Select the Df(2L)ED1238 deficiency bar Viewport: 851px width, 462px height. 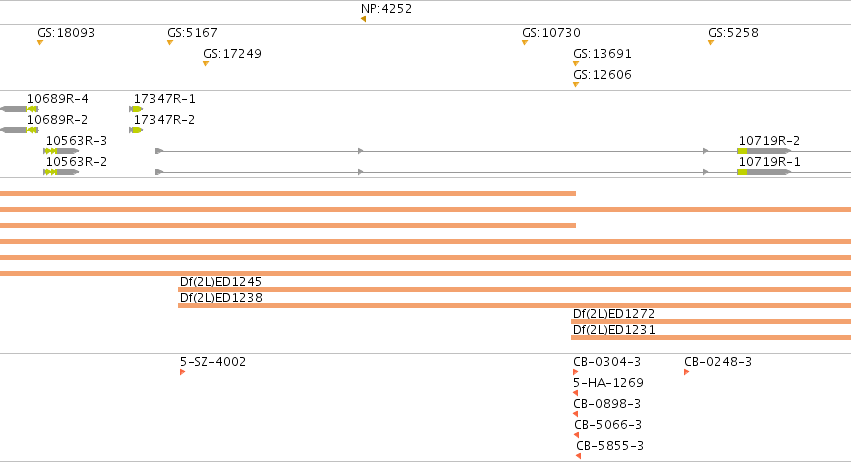point(515,306)
